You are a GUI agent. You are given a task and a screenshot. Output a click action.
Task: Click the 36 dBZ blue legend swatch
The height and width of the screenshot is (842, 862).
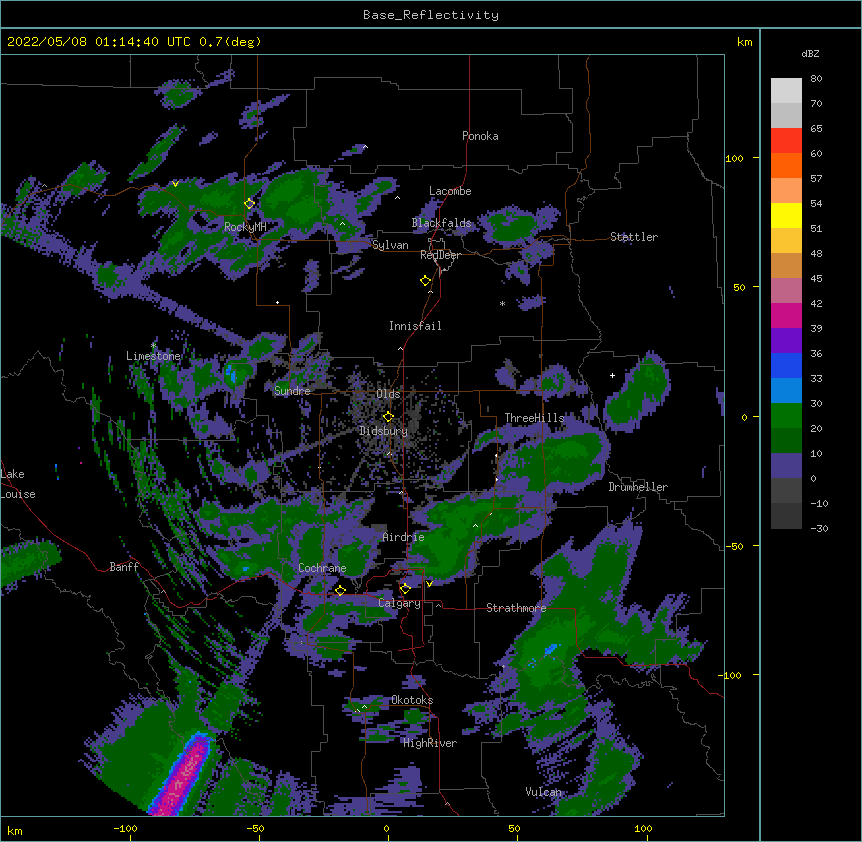point(786,365)
